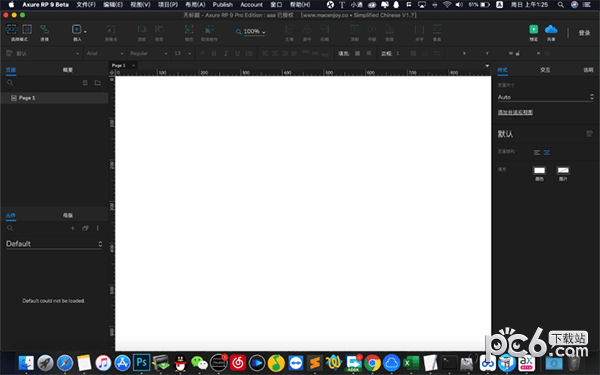Viewport: 600px width, 375px height.
Task: Open the 100% zoom dropdown
Action: [254, 31]
